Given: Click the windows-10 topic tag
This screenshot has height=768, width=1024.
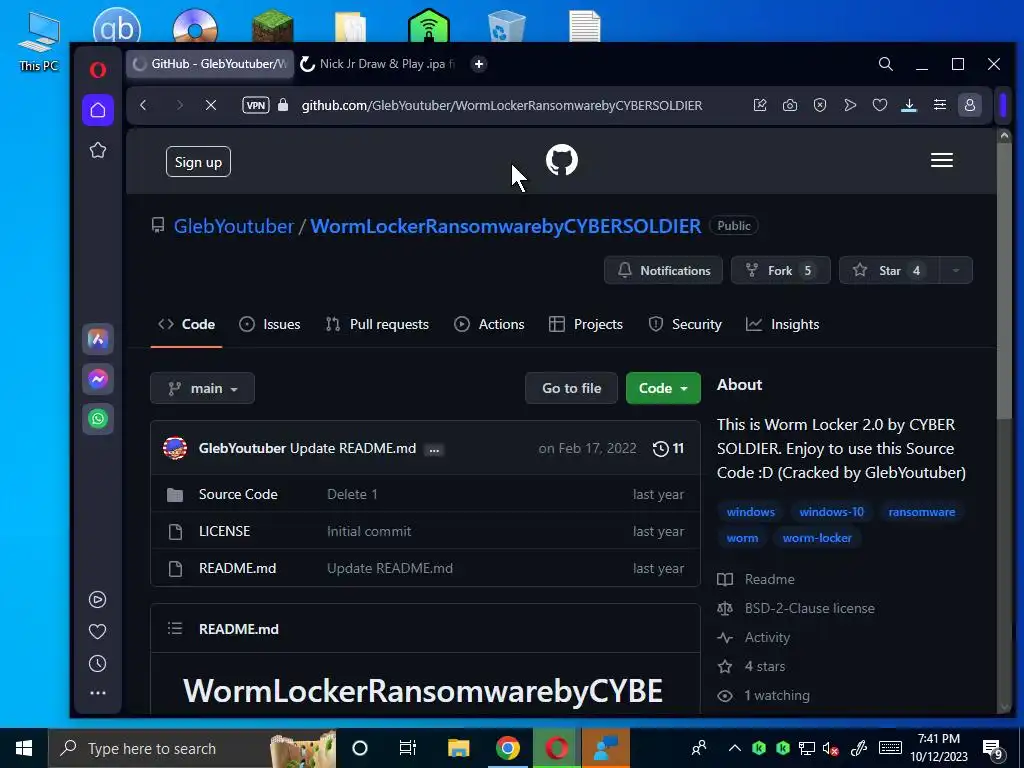Looking at the screenshot, I should point(831,512).
